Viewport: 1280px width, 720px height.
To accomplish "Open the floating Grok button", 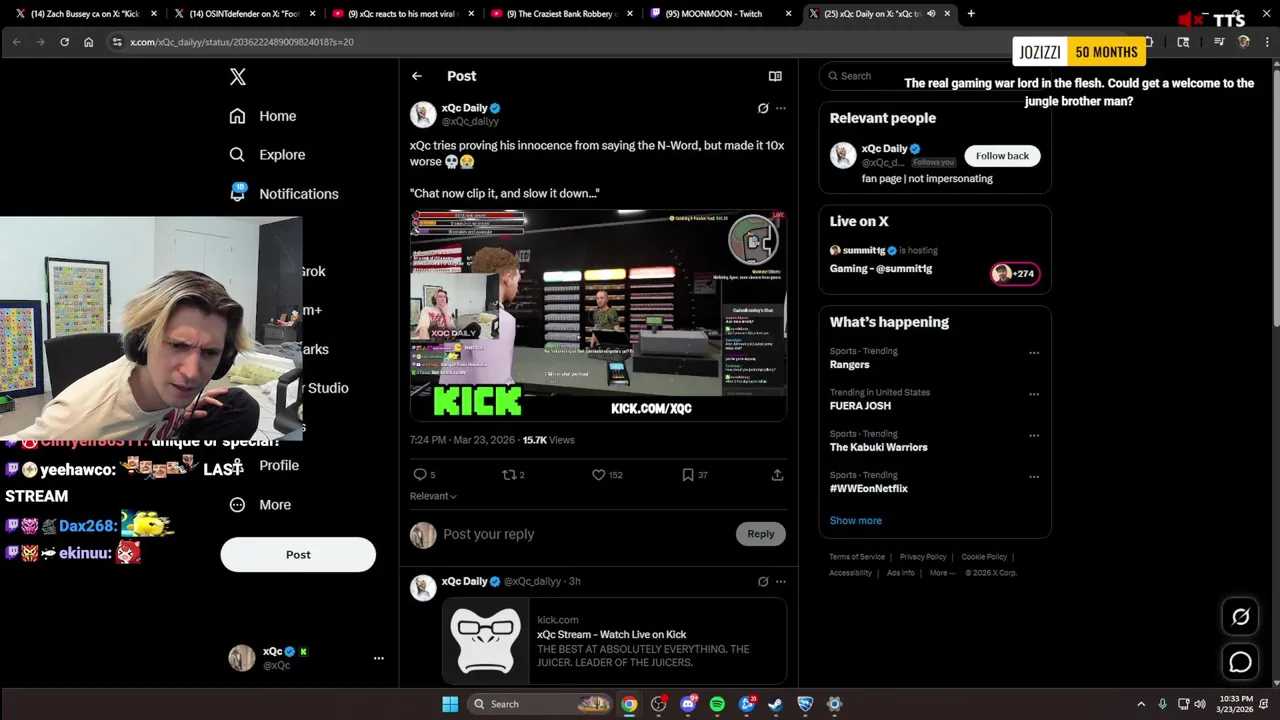I will (x=1240, y=617).
